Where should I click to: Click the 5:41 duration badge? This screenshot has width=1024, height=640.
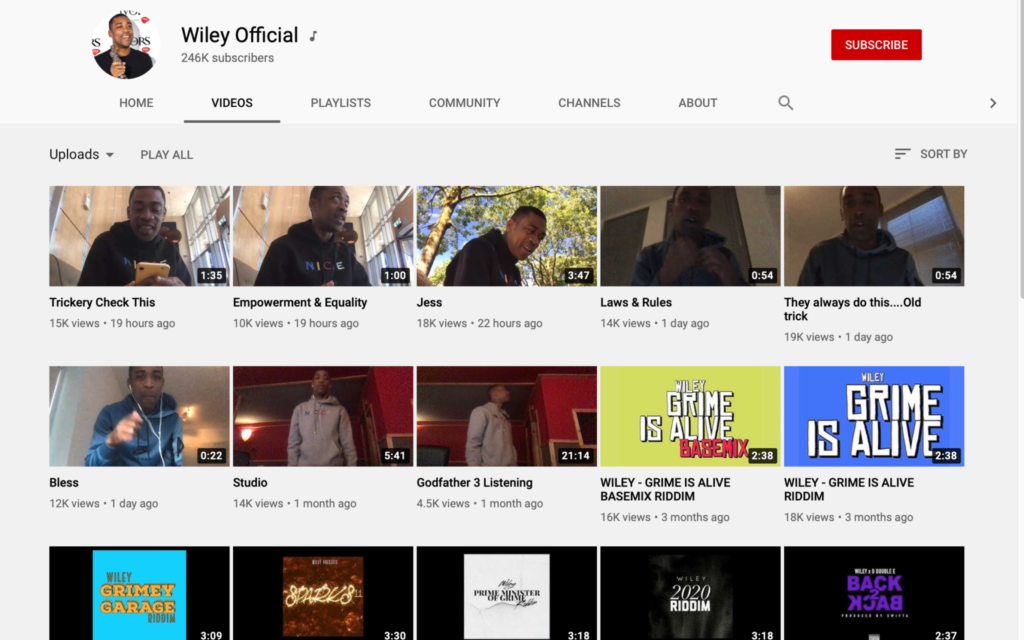(394, 456)
